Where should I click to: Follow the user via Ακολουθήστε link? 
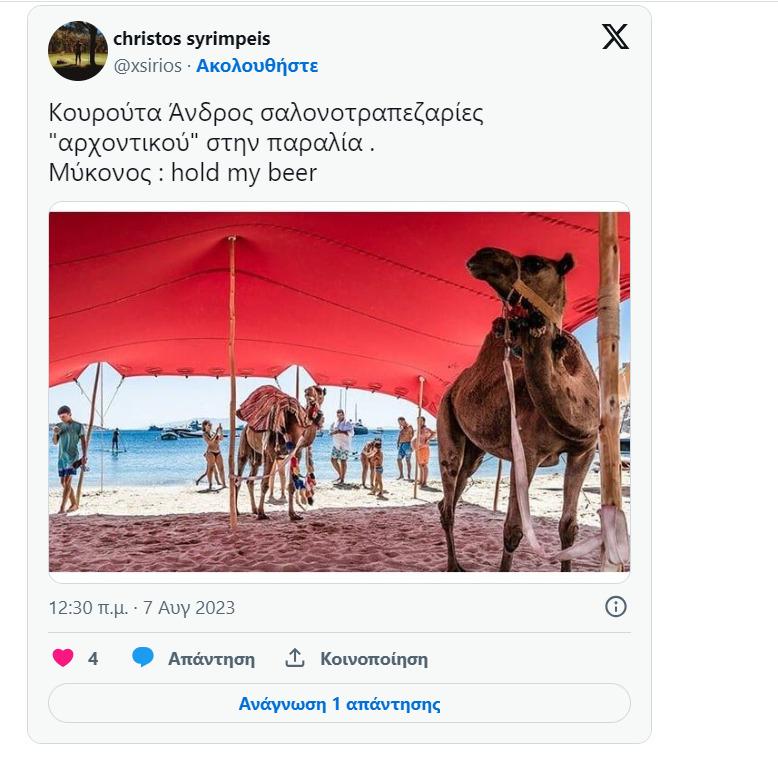tap(257, 66)
